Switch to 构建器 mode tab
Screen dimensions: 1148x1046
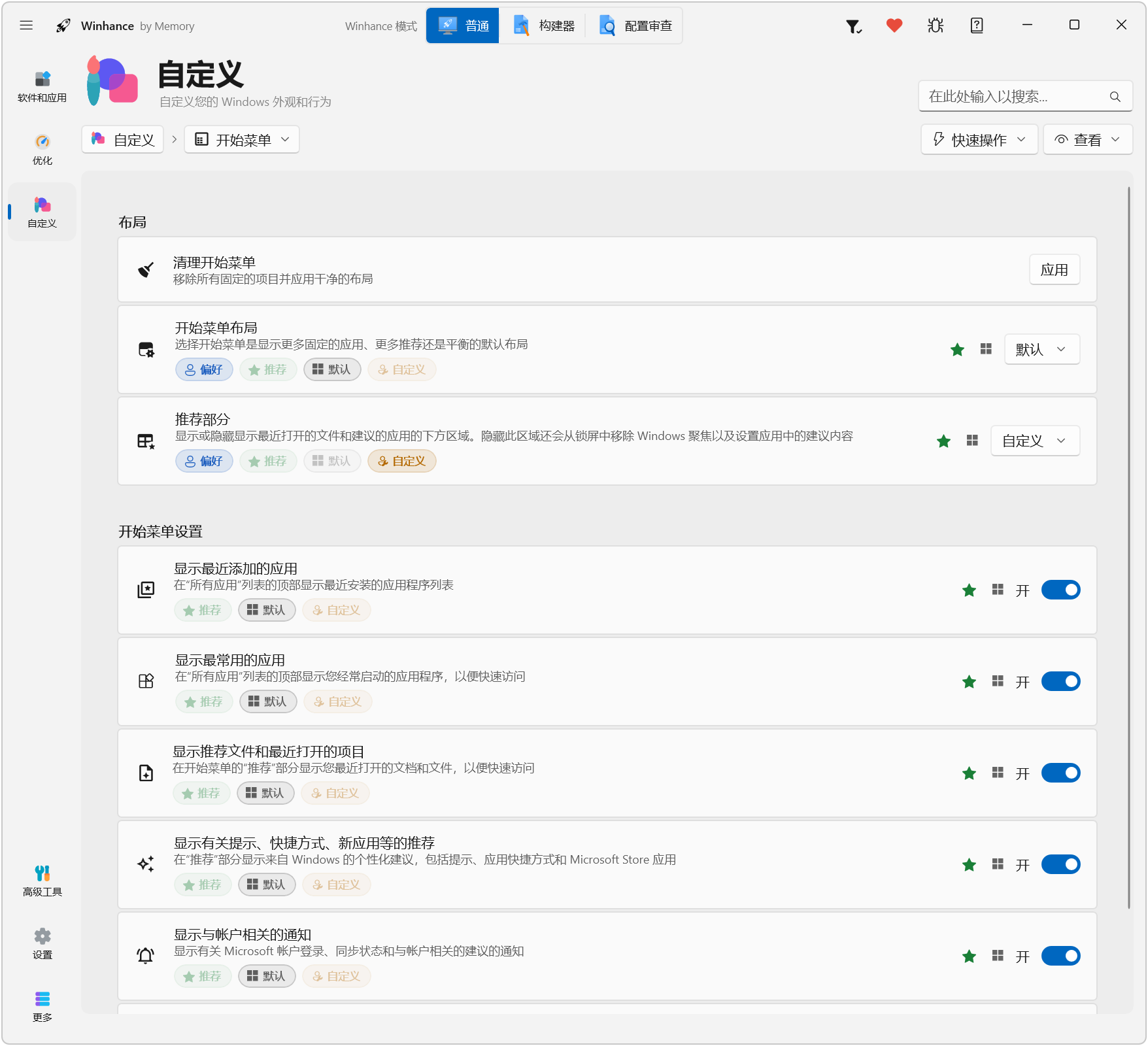tap(543, 25)
